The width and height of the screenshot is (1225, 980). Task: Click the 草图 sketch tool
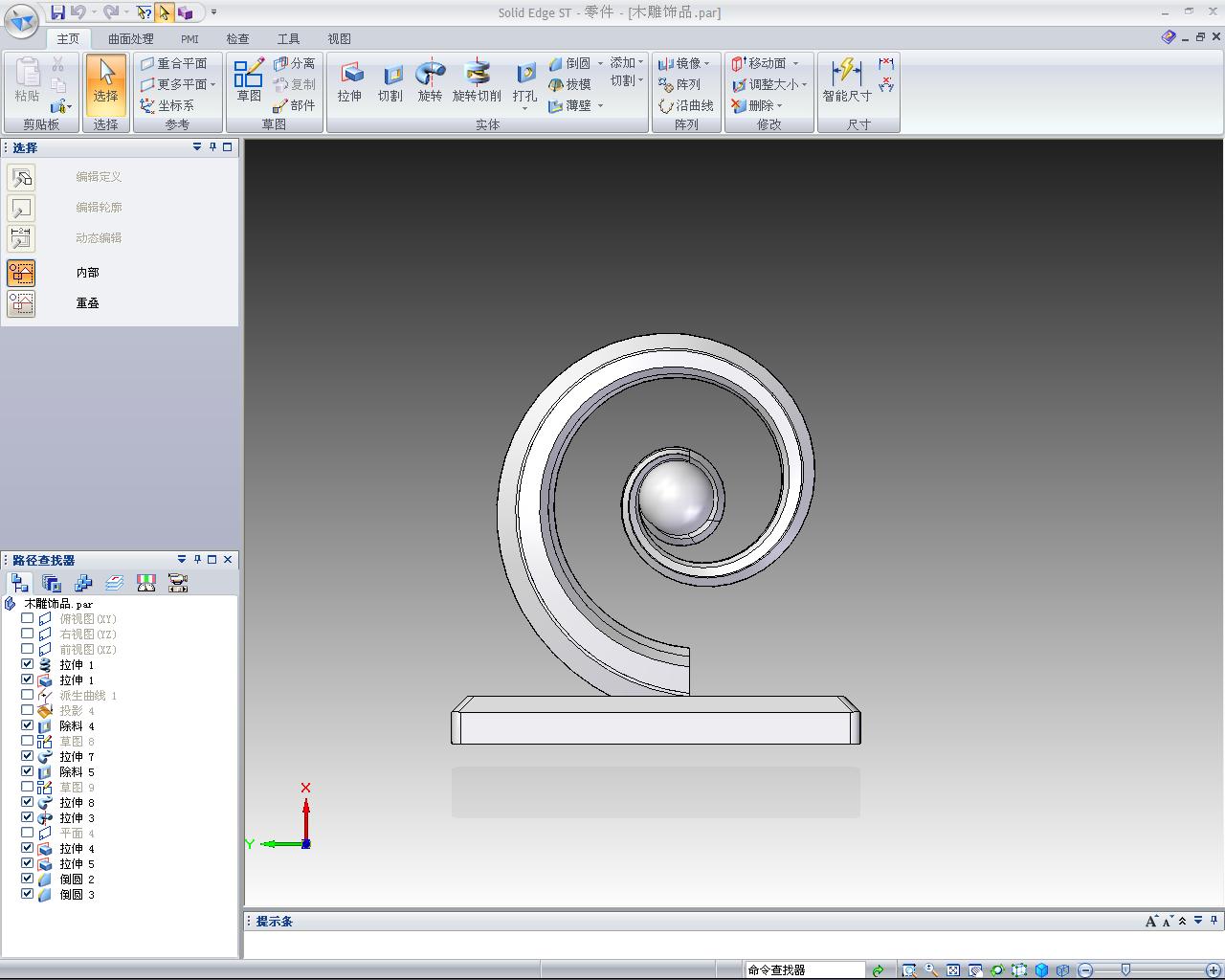click(x=249, y=81)
